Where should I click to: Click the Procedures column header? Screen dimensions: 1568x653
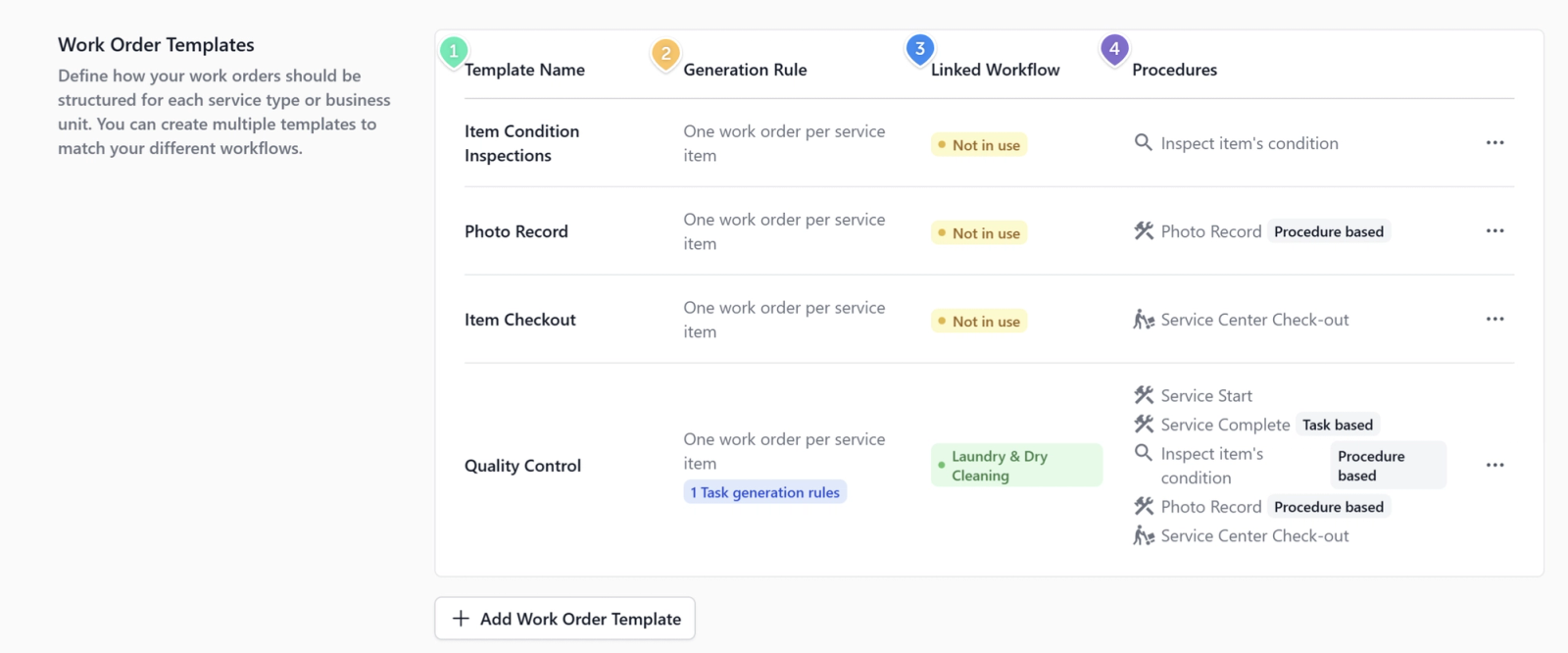point(1174,70)
